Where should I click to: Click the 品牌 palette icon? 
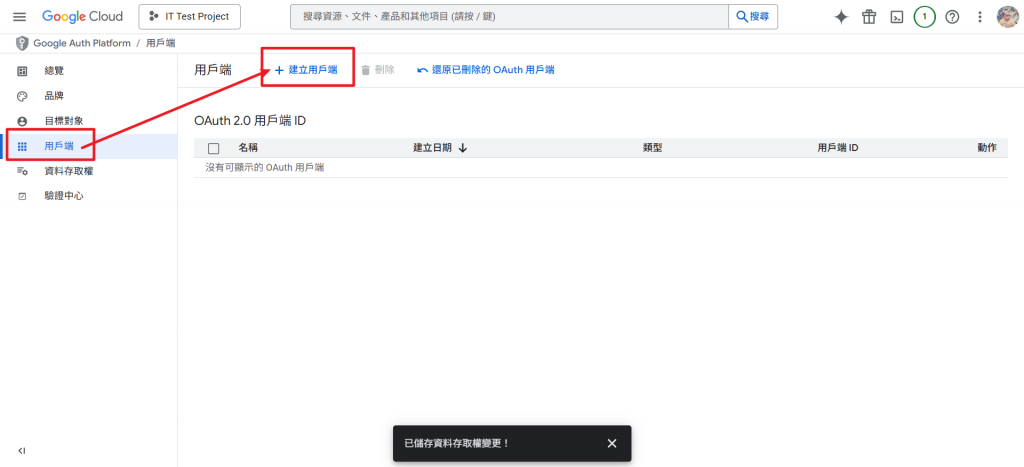(22, 96)
